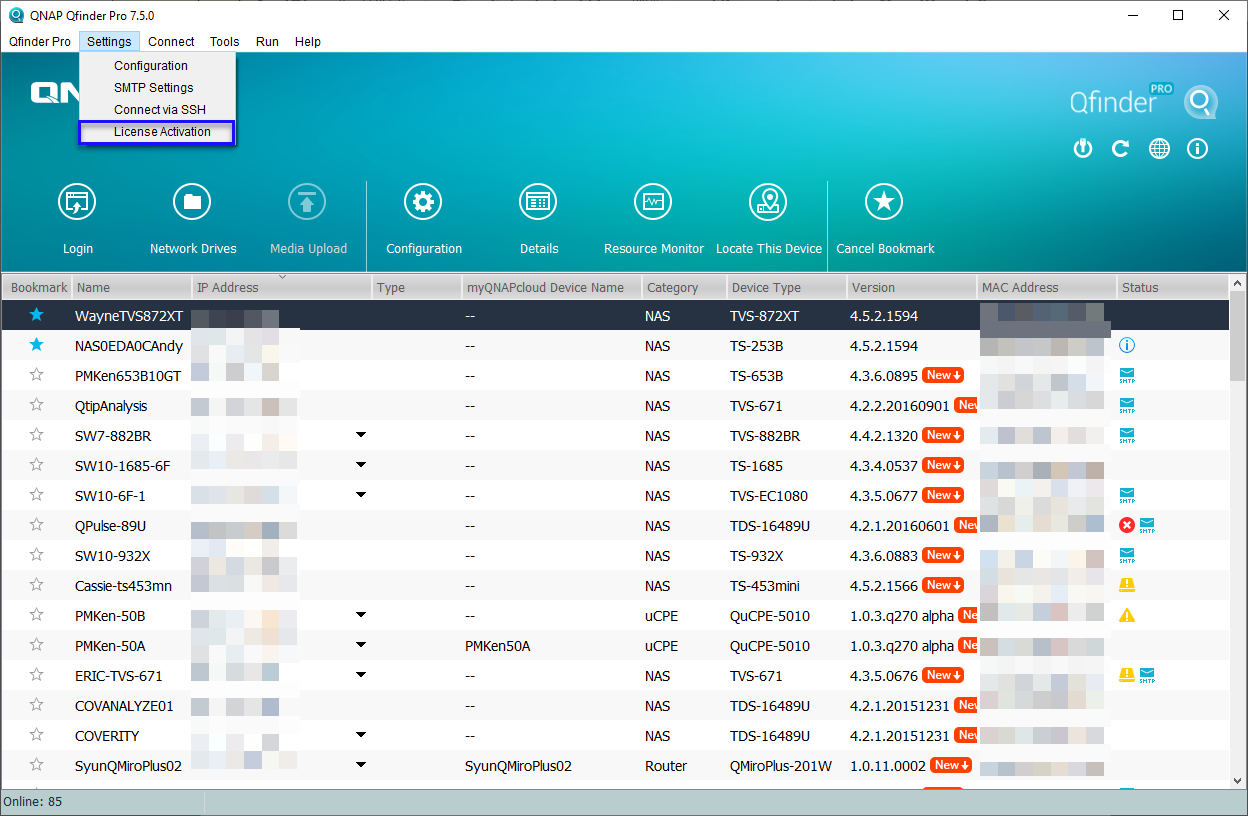Open the Help menu
The width and height of the screenshot is (1248, 816).
click(x=308, y=42)
